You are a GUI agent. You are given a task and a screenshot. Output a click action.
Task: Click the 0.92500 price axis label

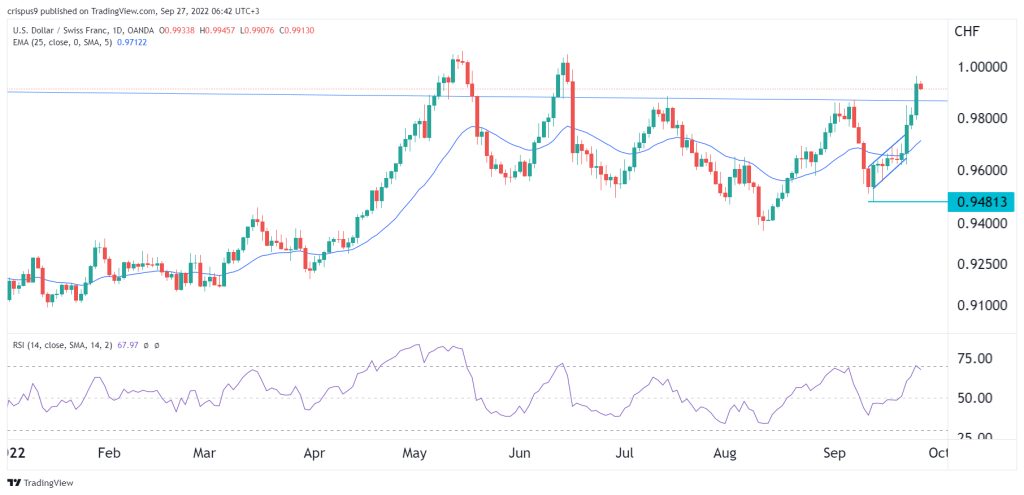point(984,264)
